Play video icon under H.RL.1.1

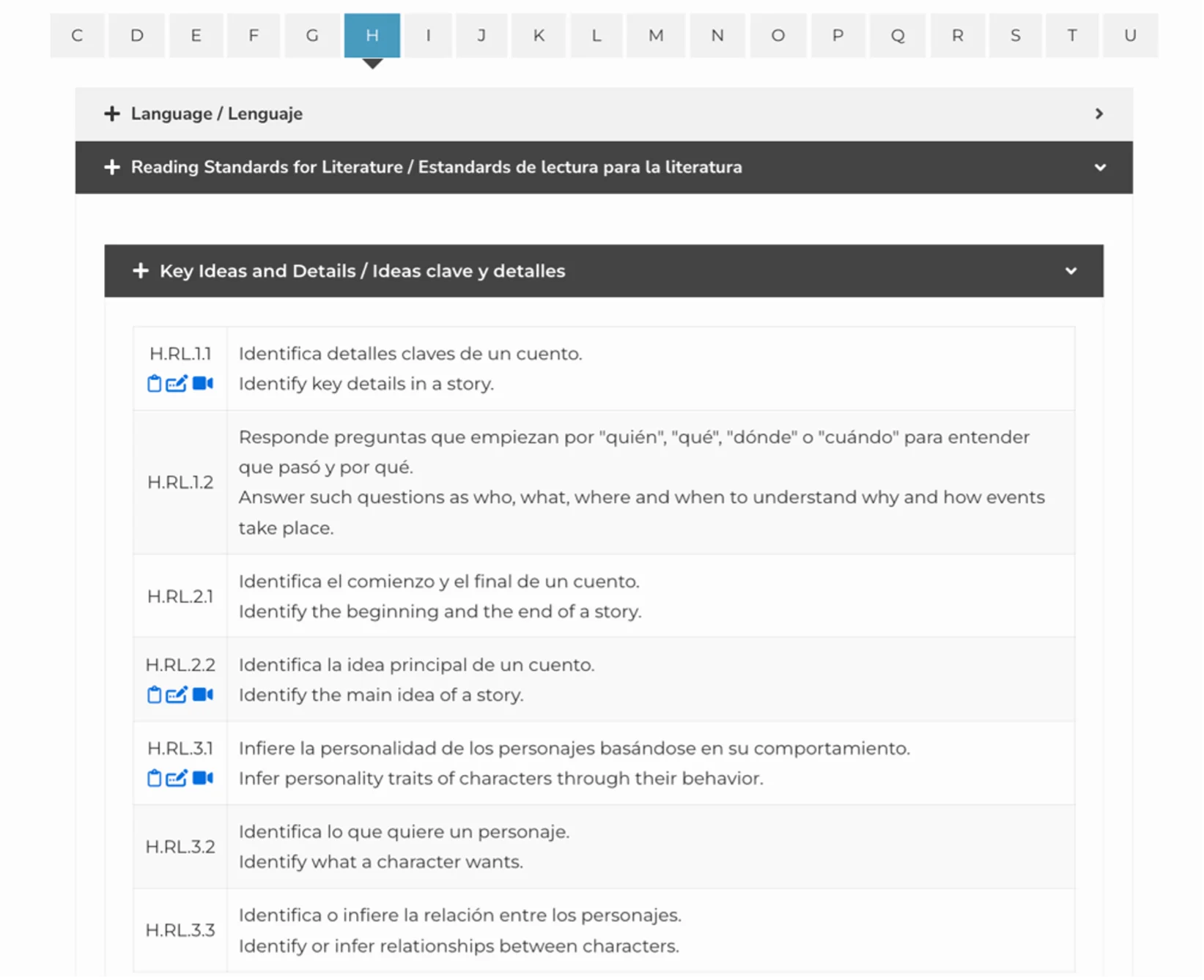pos(203,384)
